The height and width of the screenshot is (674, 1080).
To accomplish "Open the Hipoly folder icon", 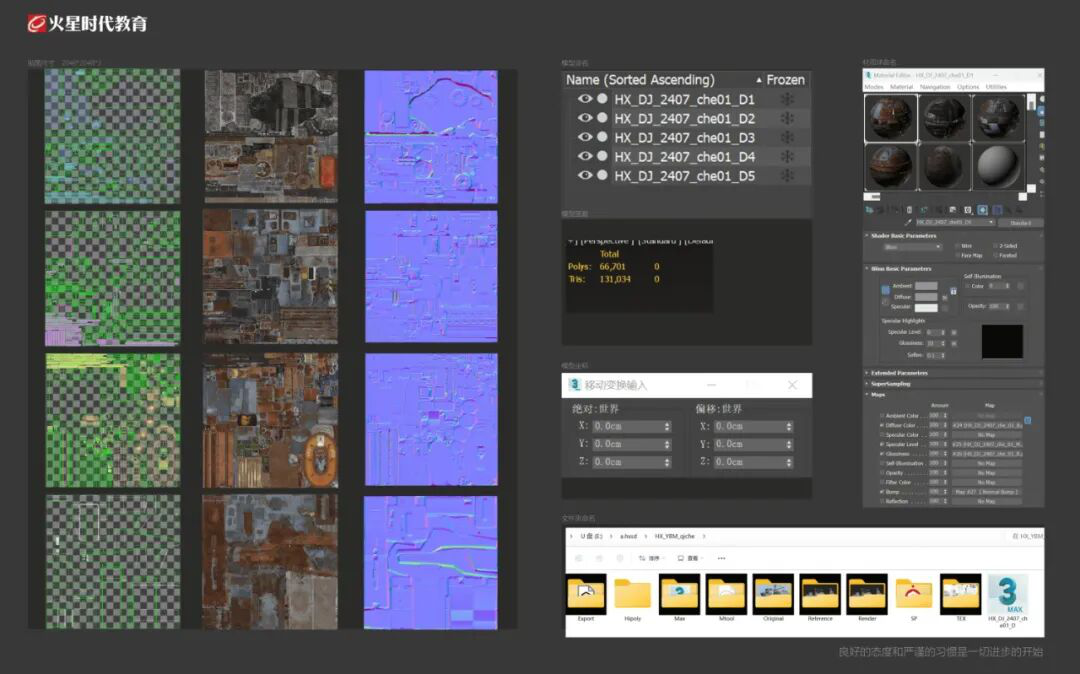I will click(x=632, y=594).
